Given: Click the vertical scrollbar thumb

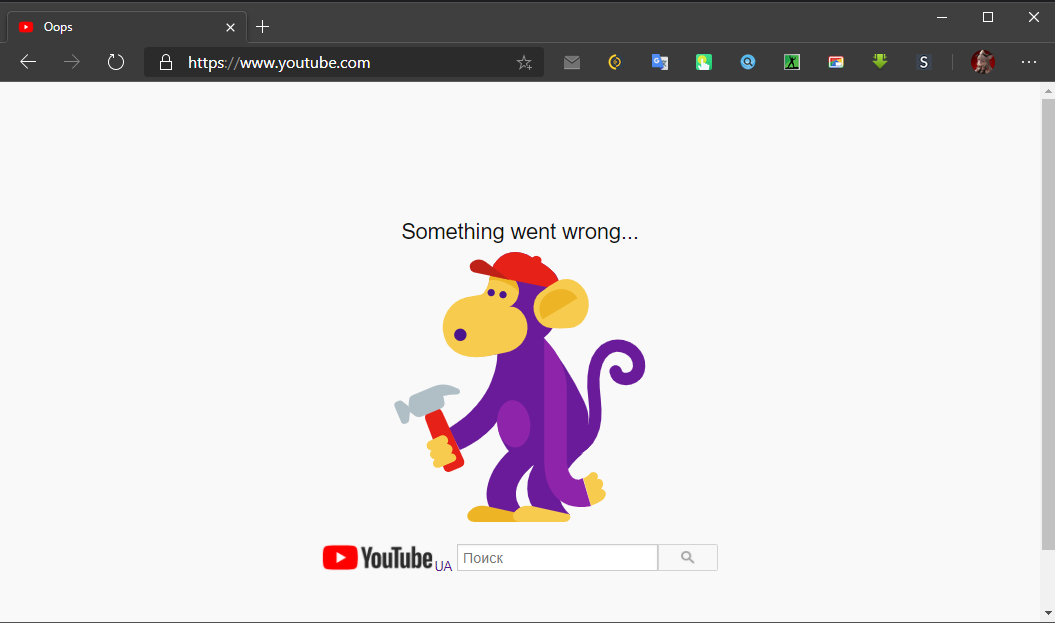Looking at the screenshot, I should click(1048, 324).
